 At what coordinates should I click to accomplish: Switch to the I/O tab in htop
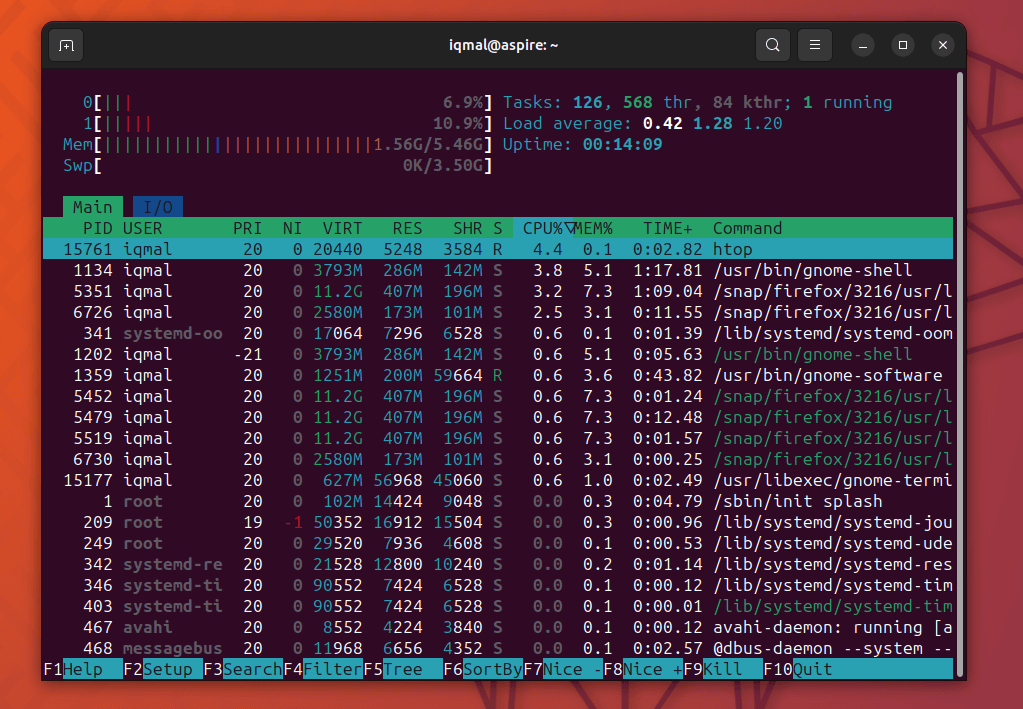tap(158, 207)
